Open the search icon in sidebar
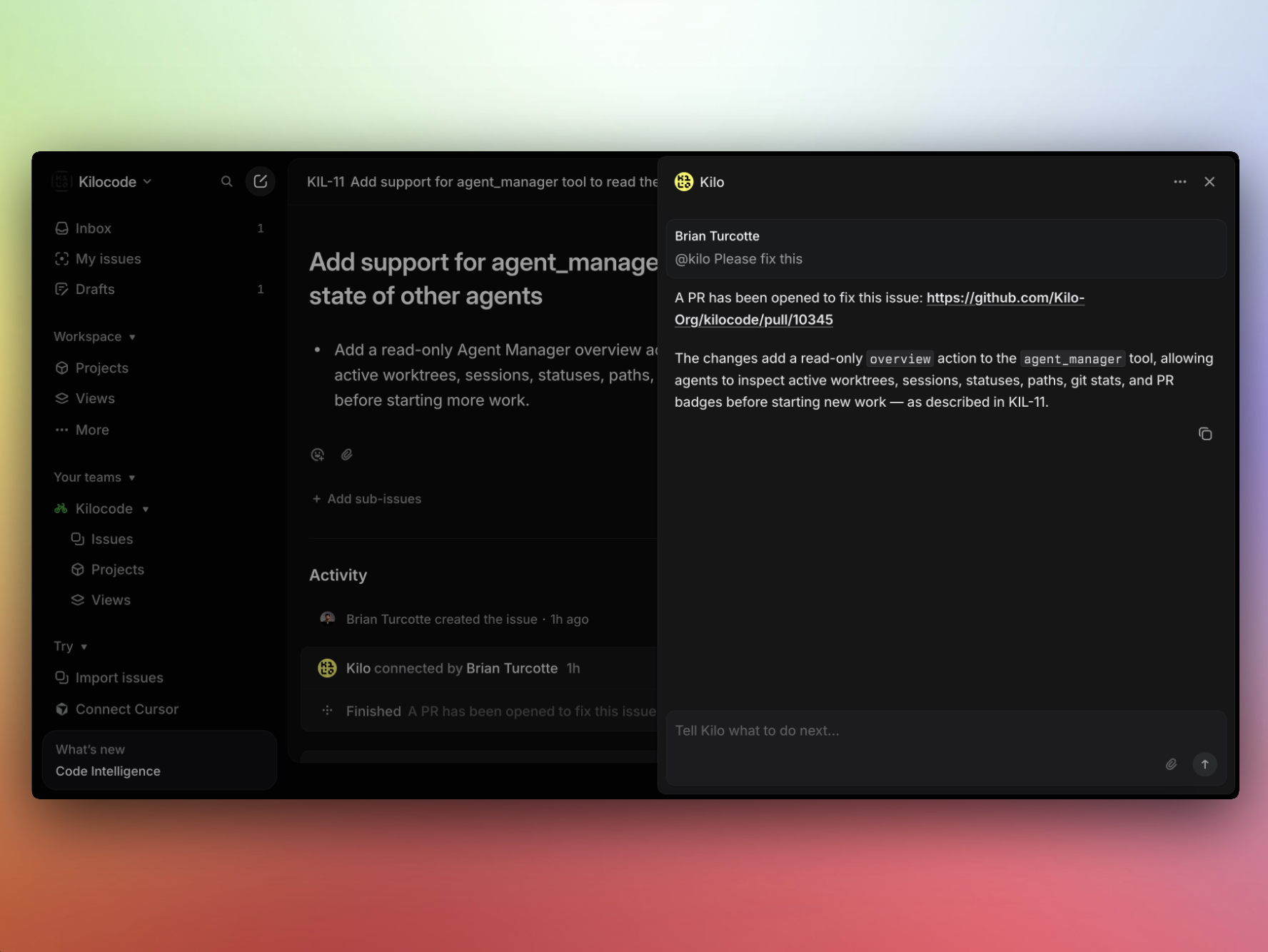This screenshot has height=952, width=1268. point(227,182)
